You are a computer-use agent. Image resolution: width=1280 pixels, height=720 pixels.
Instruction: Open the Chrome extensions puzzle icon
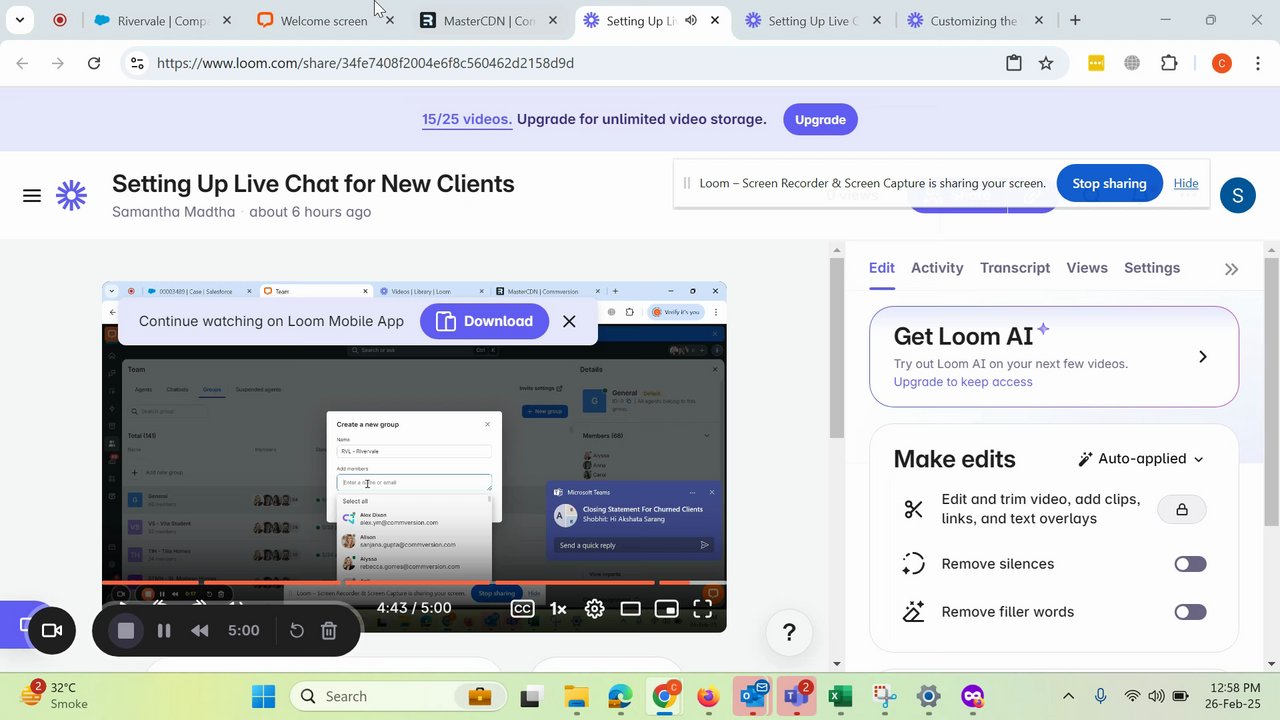pyautogui.click(x=1169, y=63)
